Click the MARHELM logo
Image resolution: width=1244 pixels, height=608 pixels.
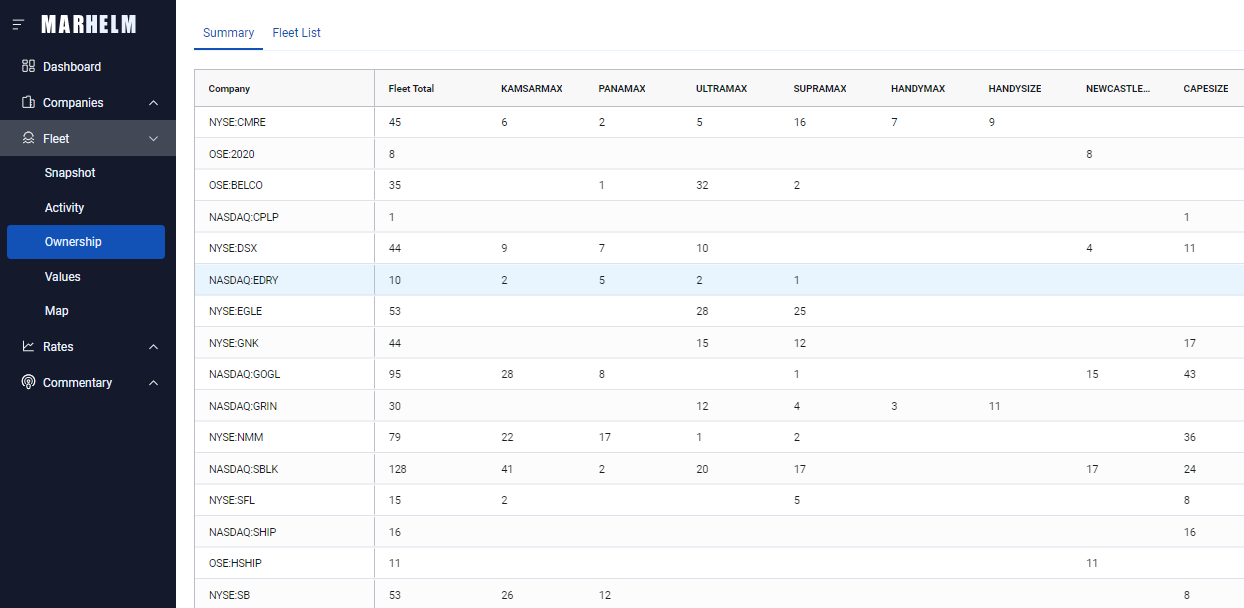tap(89, 24)
